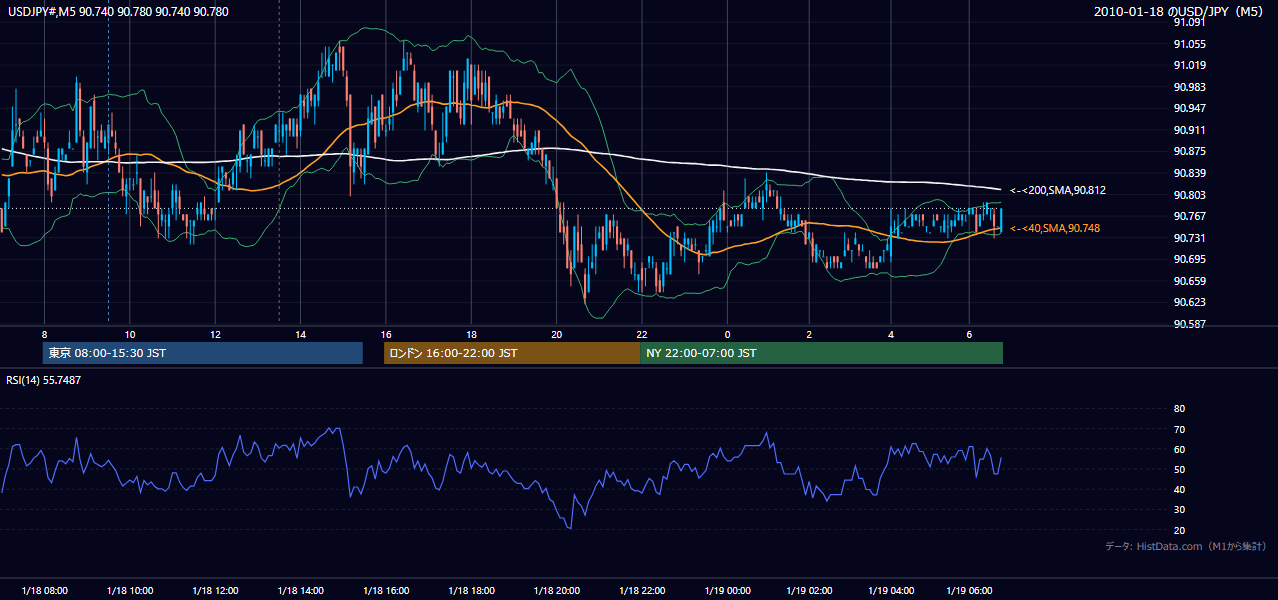The height and width of the screenshot is (600, 1278).
Task: Click the 1/18 14:00 time axis label
Action: pyautogui.click(x=301, y=590)
